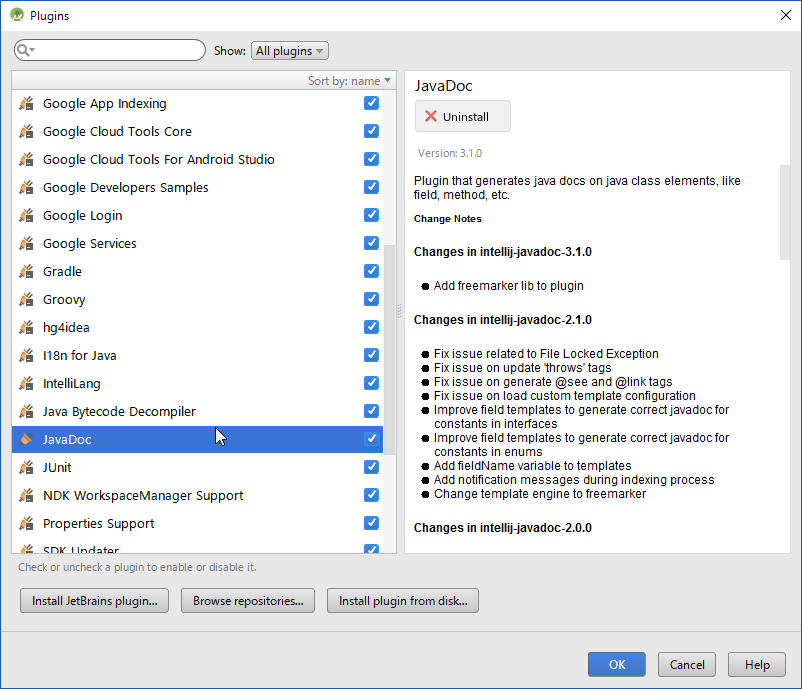Open the Show All plugins dropdown

click(x=289, y=51)
